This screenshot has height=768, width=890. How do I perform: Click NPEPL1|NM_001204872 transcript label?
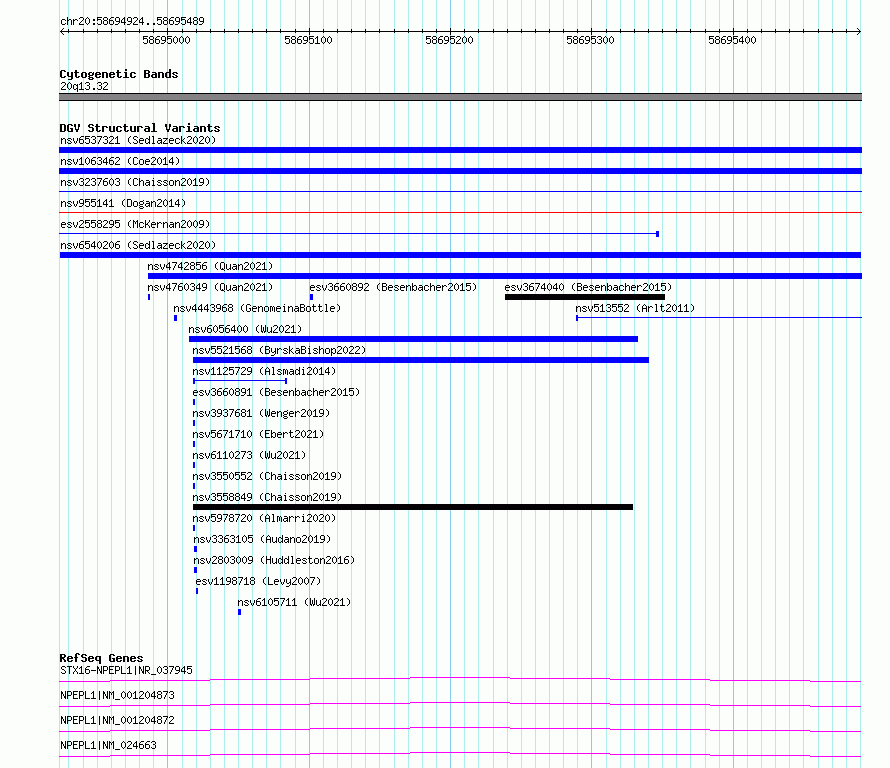(x=117, y=720)
